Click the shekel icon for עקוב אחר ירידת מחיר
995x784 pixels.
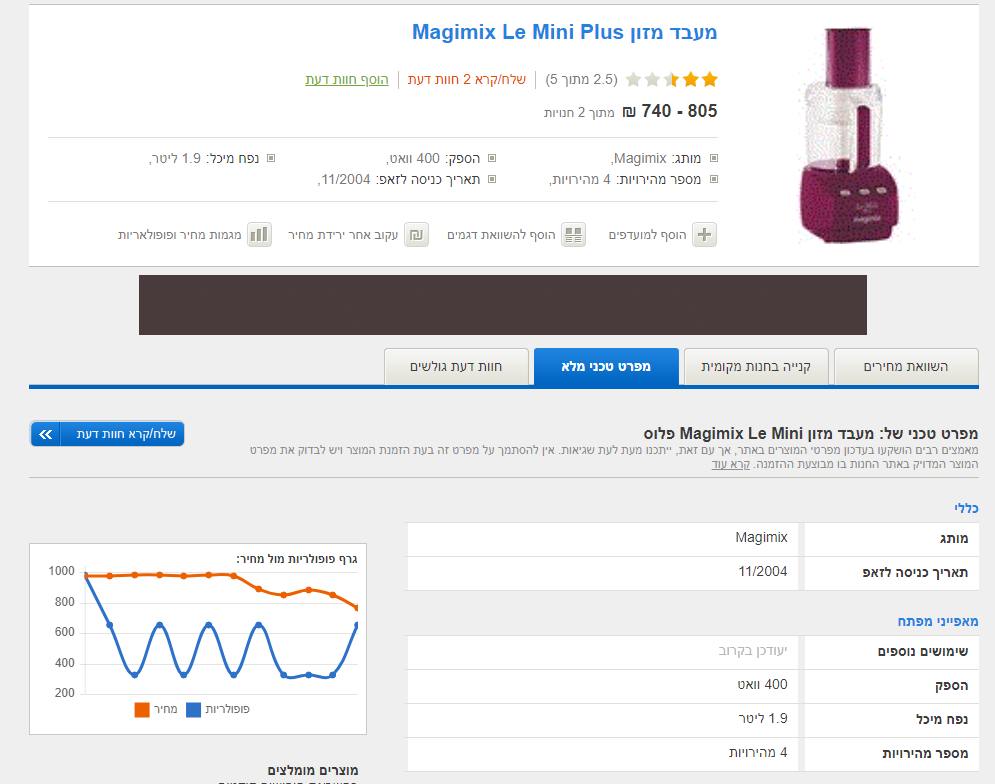[416, 235]
